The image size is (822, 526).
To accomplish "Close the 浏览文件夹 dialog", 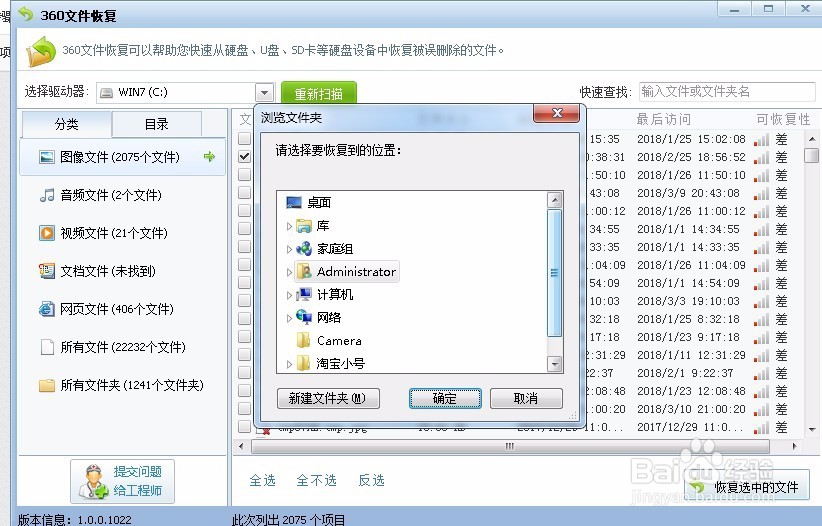I will point(557,113).
